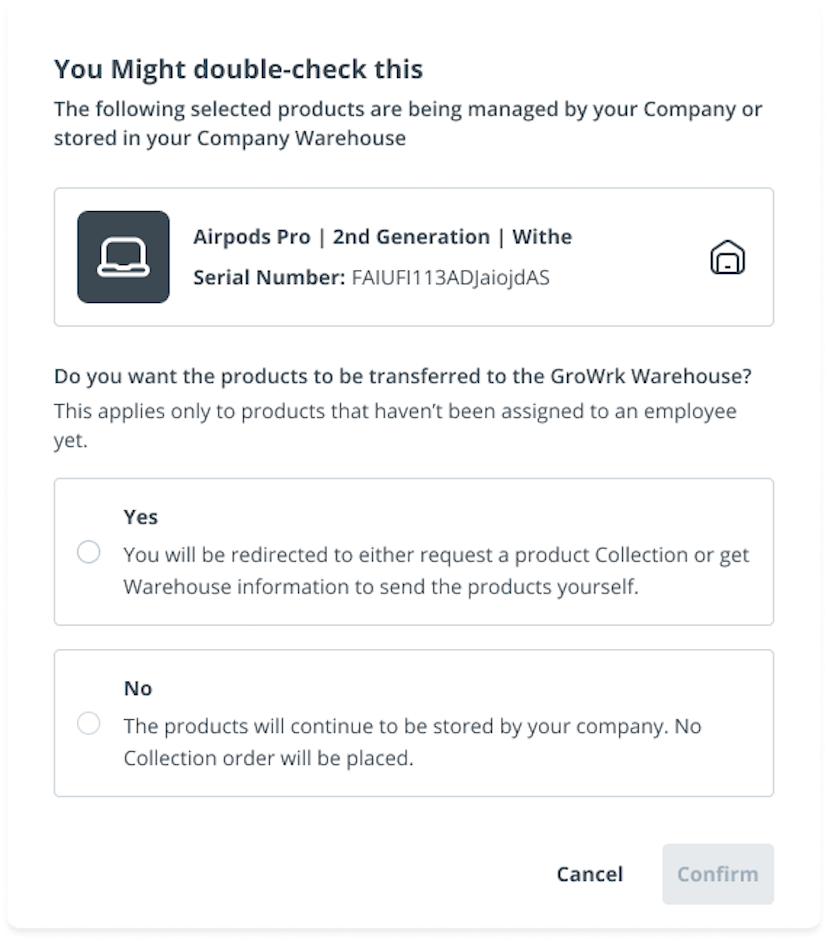828x941 pixels.
Task: Click the No option's stored-by-company description
Action: (x=412, y=742)
